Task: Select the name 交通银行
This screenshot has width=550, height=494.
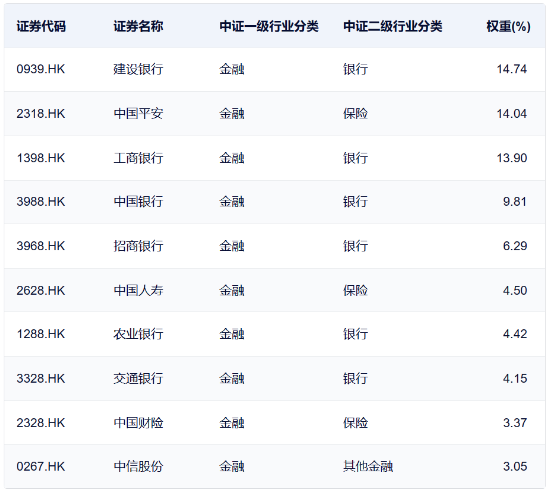Action: (x=138, y=379)
